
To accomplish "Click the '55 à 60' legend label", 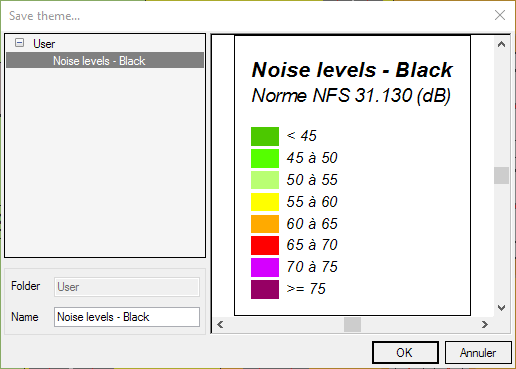I will 312,202.
